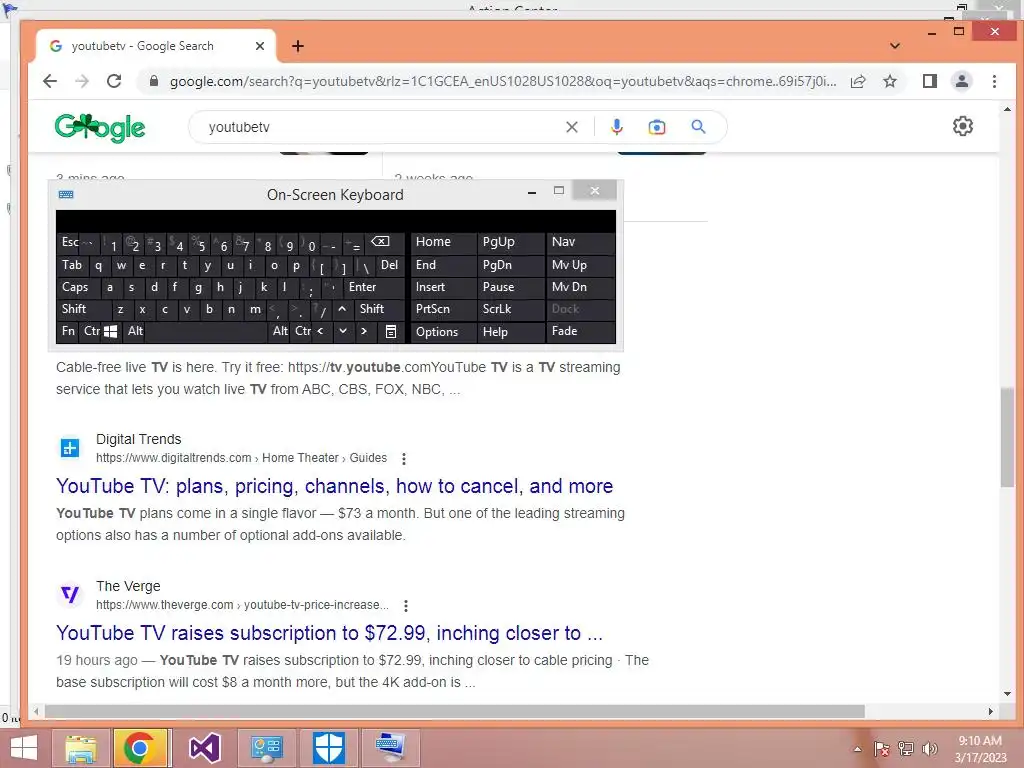This screenshot has height=768, width=1024.
Task: Toggle Caps lock on On-Screen Keyboard
Action: pos(77,287)
